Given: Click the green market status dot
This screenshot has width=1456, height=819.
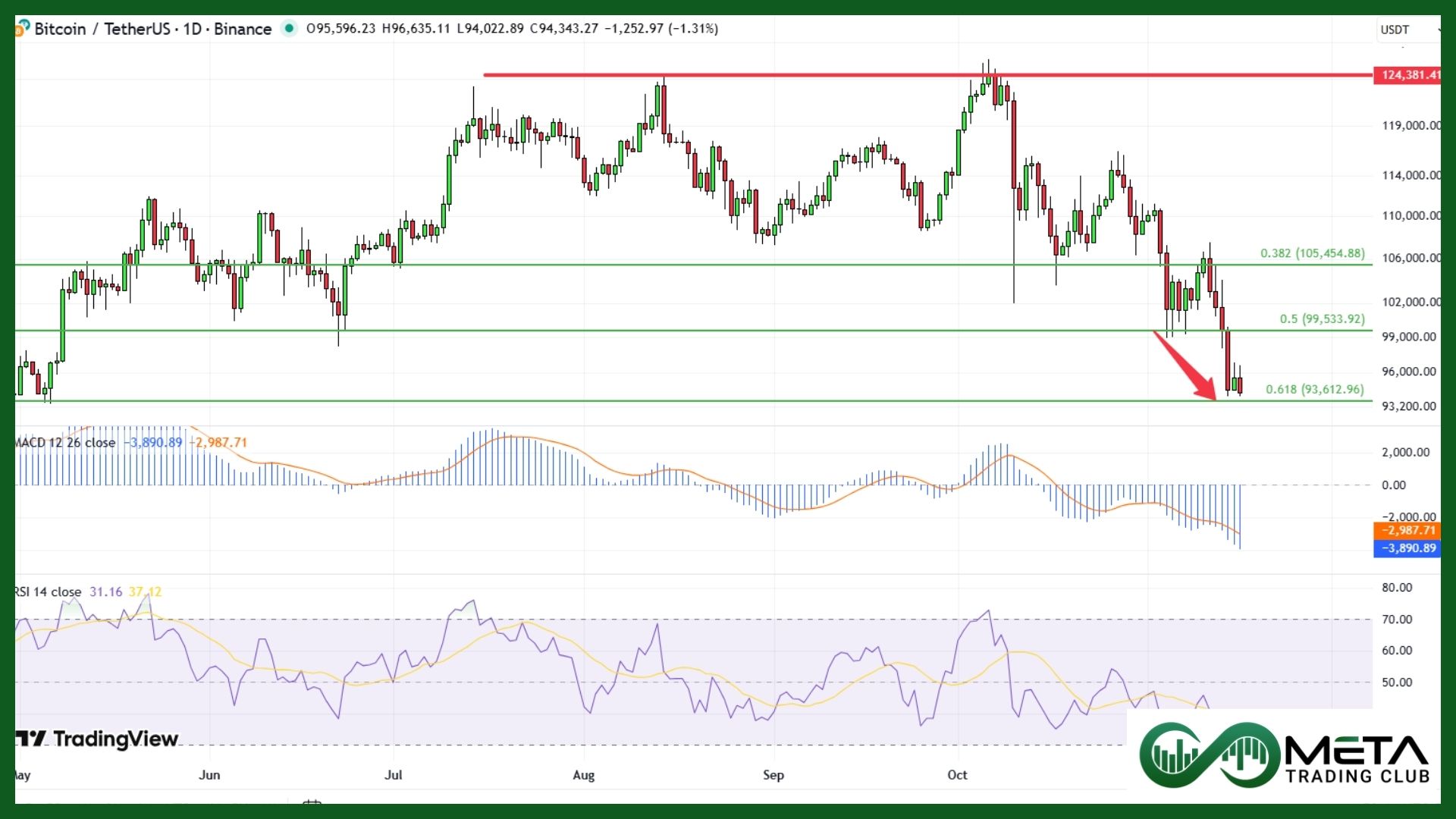Looking at the screenshot, I should tap(289, 29).
